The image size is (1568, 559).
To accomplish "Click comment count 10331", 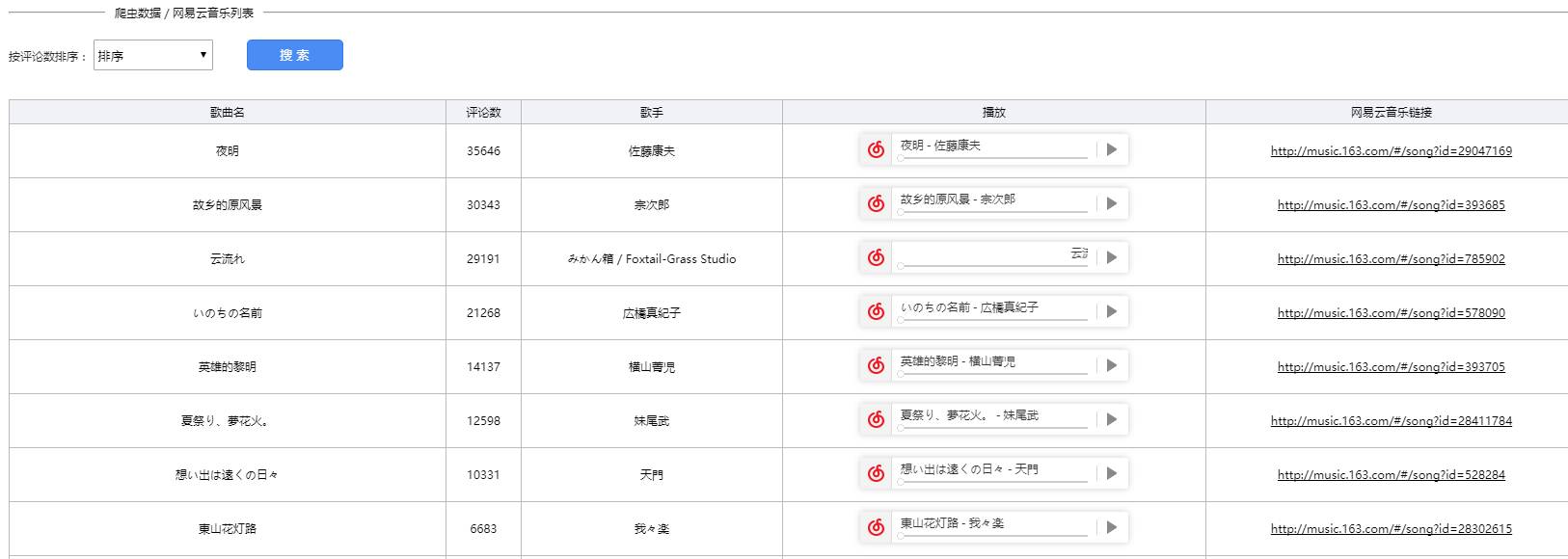I will point(483,475).
